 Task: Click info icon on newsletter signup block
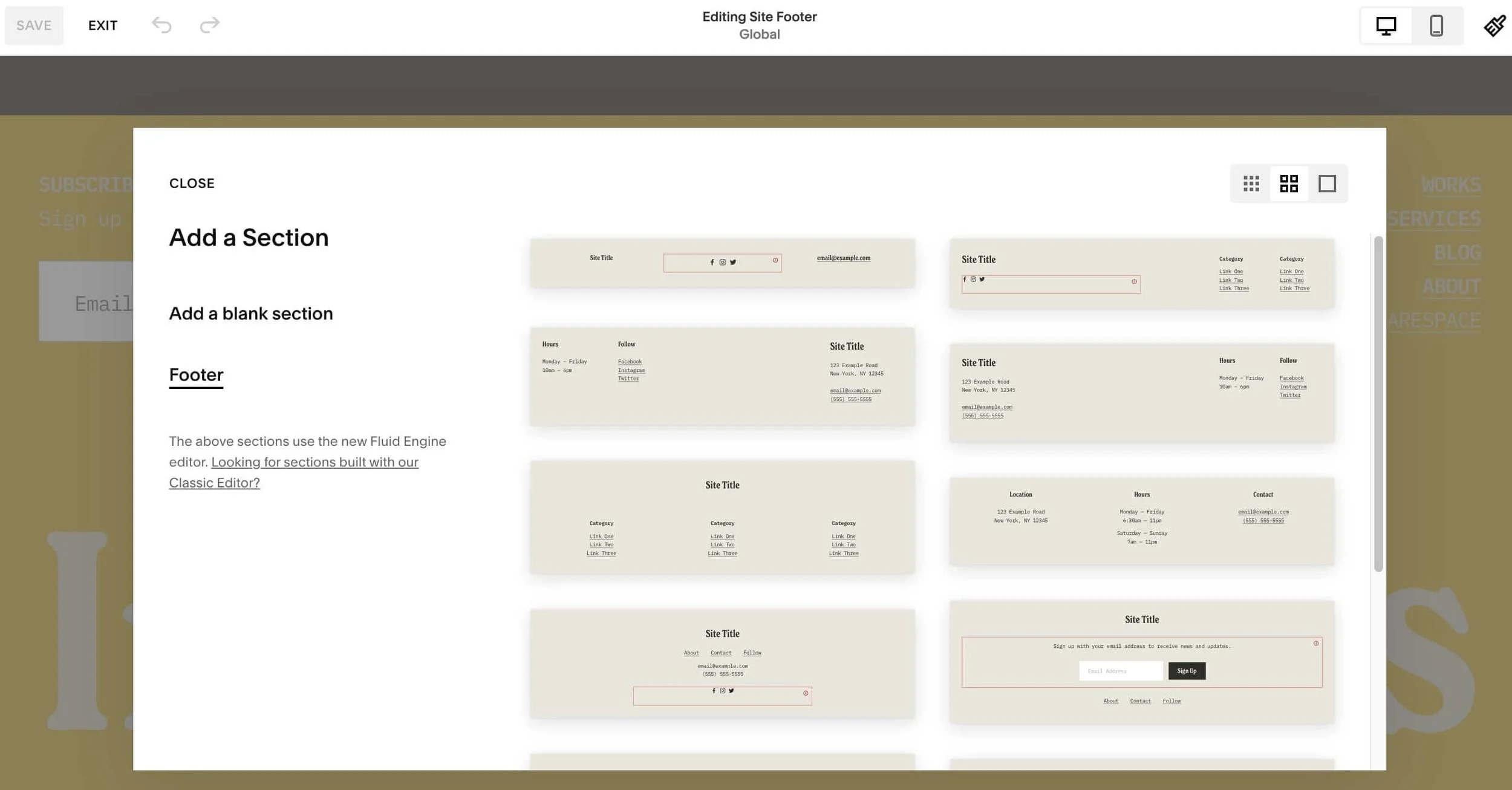[1315, 644]
